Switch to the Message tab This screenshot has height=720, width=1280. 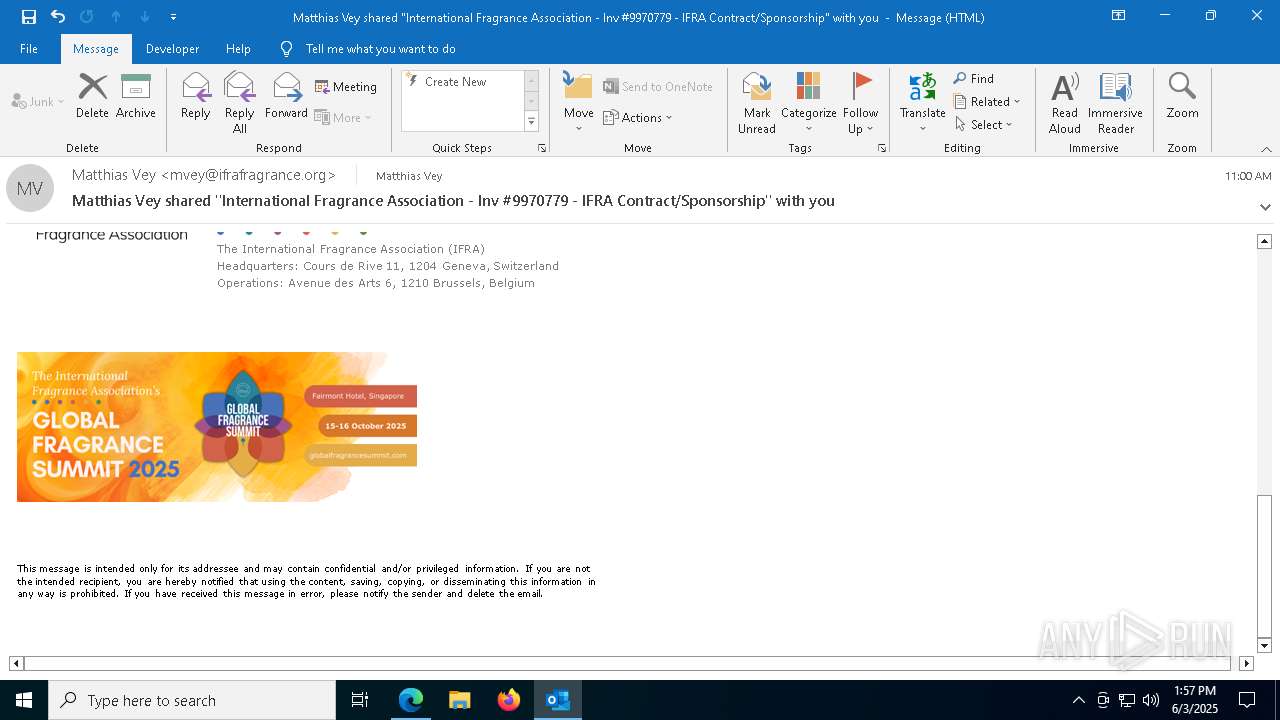96,49
